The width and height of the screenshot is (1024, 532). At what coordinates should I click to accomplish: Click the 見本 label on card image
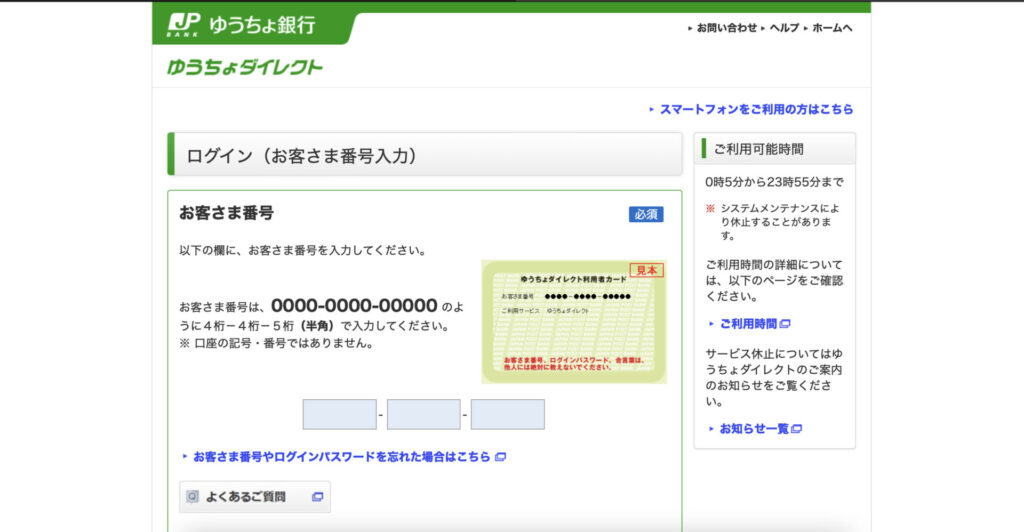click(647, 270)
